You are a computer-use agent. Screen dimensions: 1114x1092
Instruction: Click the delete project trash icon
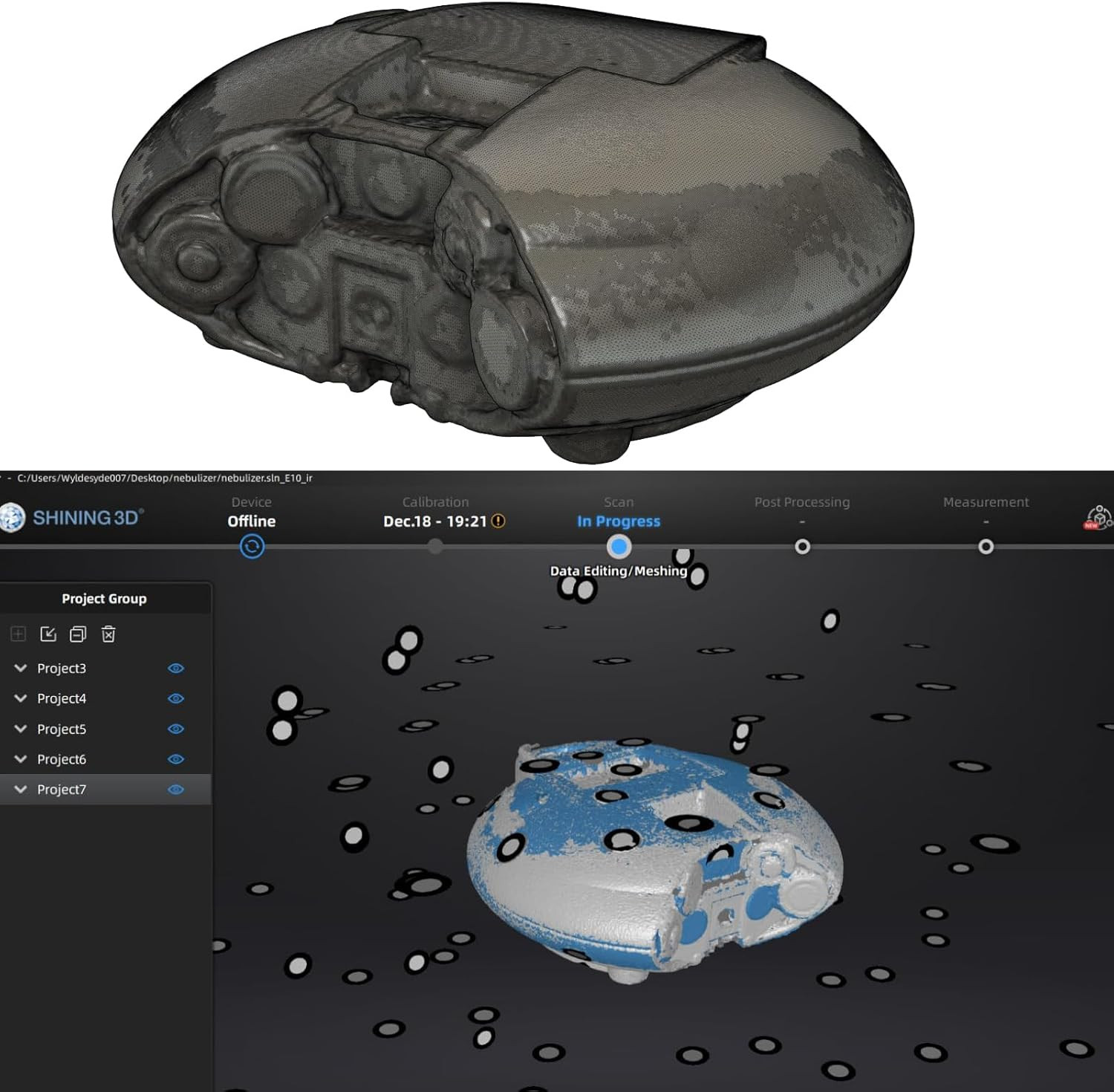tap(108, 634)
